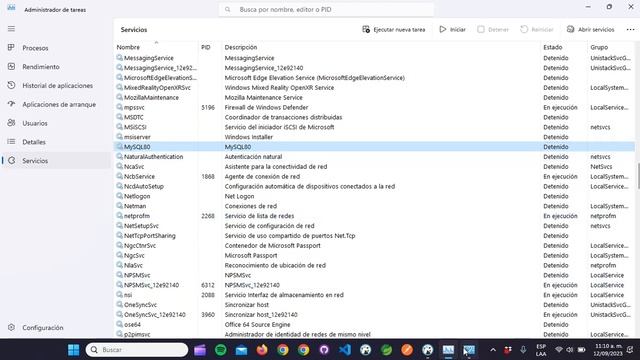This screenshot has width=640, height=360.
Task: Click the Detener toolbar button
Action: (x=493, y=29)
